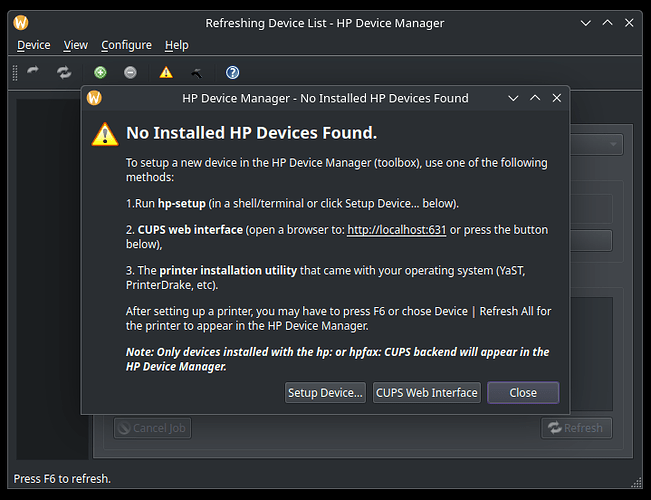651x500 pixels.
Task: Click the refresh devices toolbar icon
Action: pyautogui.click(x=64, y=72)
